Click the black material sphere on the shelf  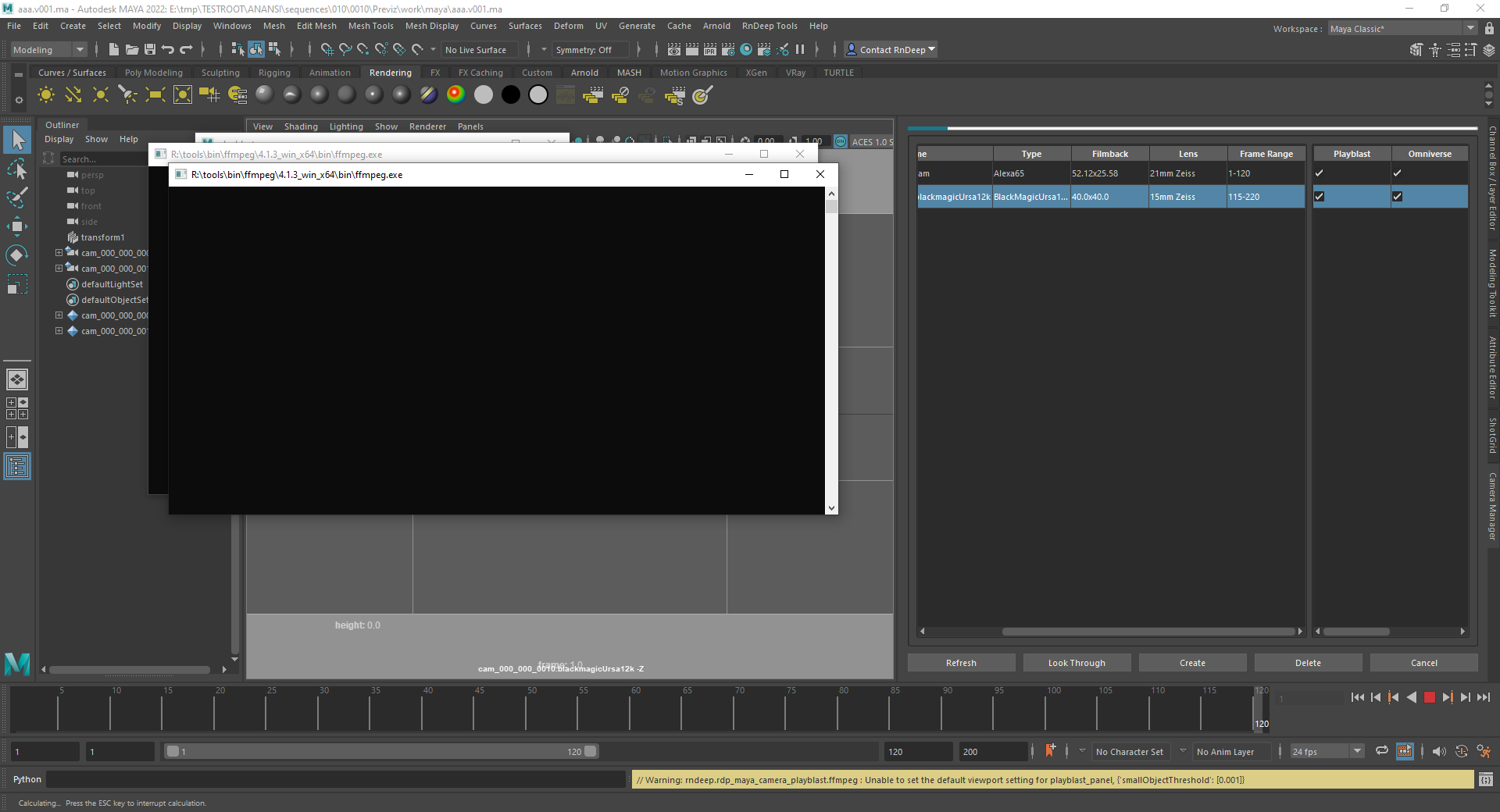(511, 95)
